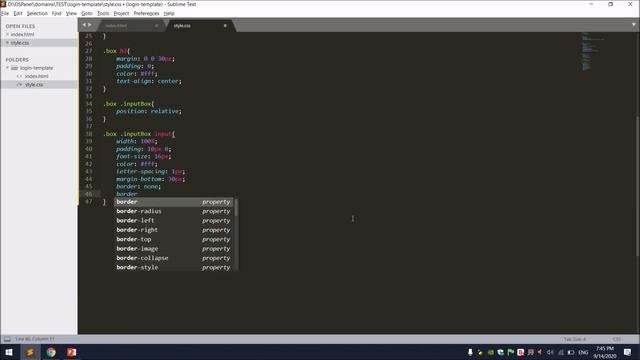640x360 pixels.
Task: Open the Selection menu
Action: (x=37, y=13)
